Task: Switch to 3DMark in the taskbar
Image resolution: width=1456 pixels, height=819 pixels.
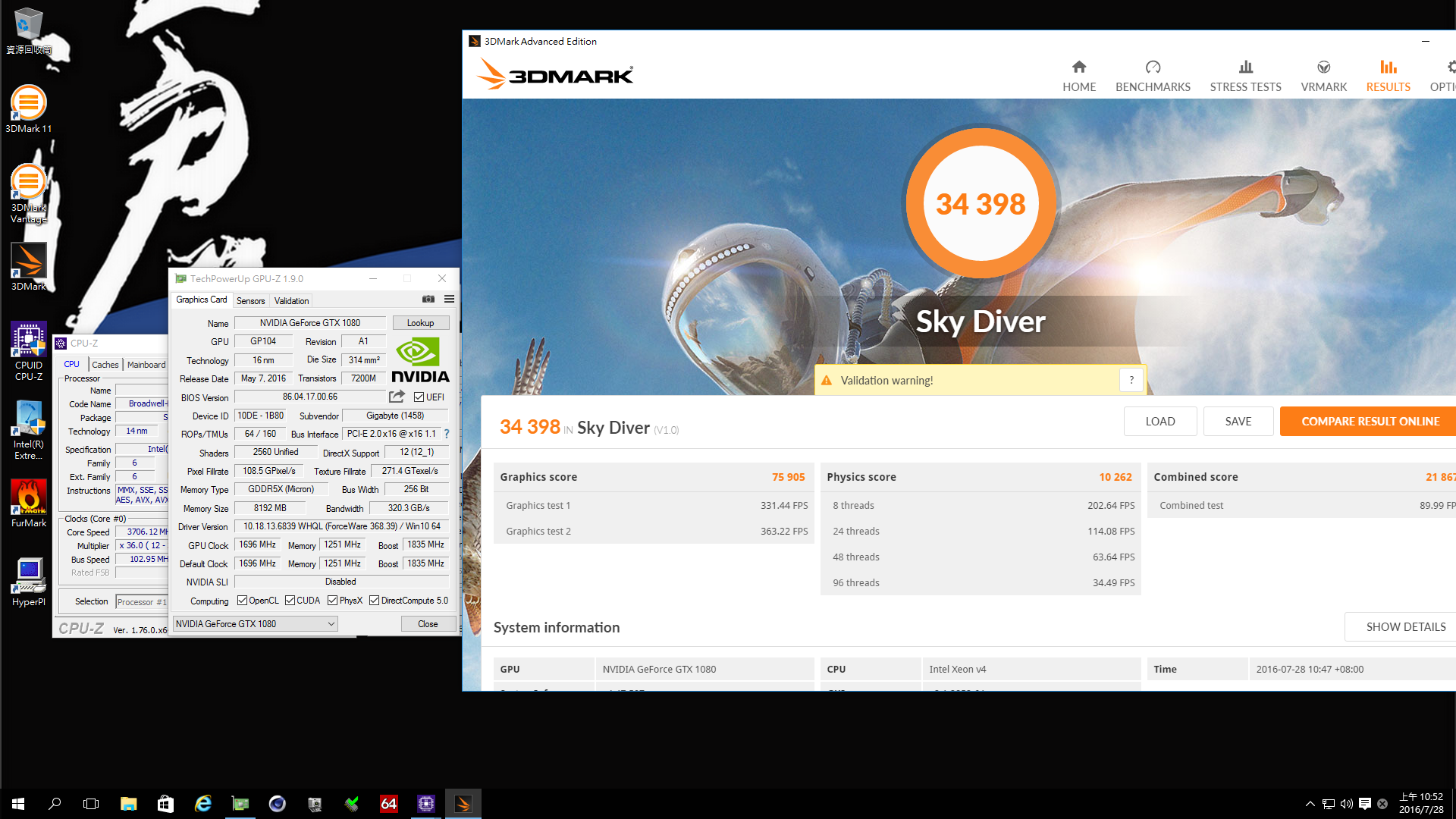Action: click(463, 804)
